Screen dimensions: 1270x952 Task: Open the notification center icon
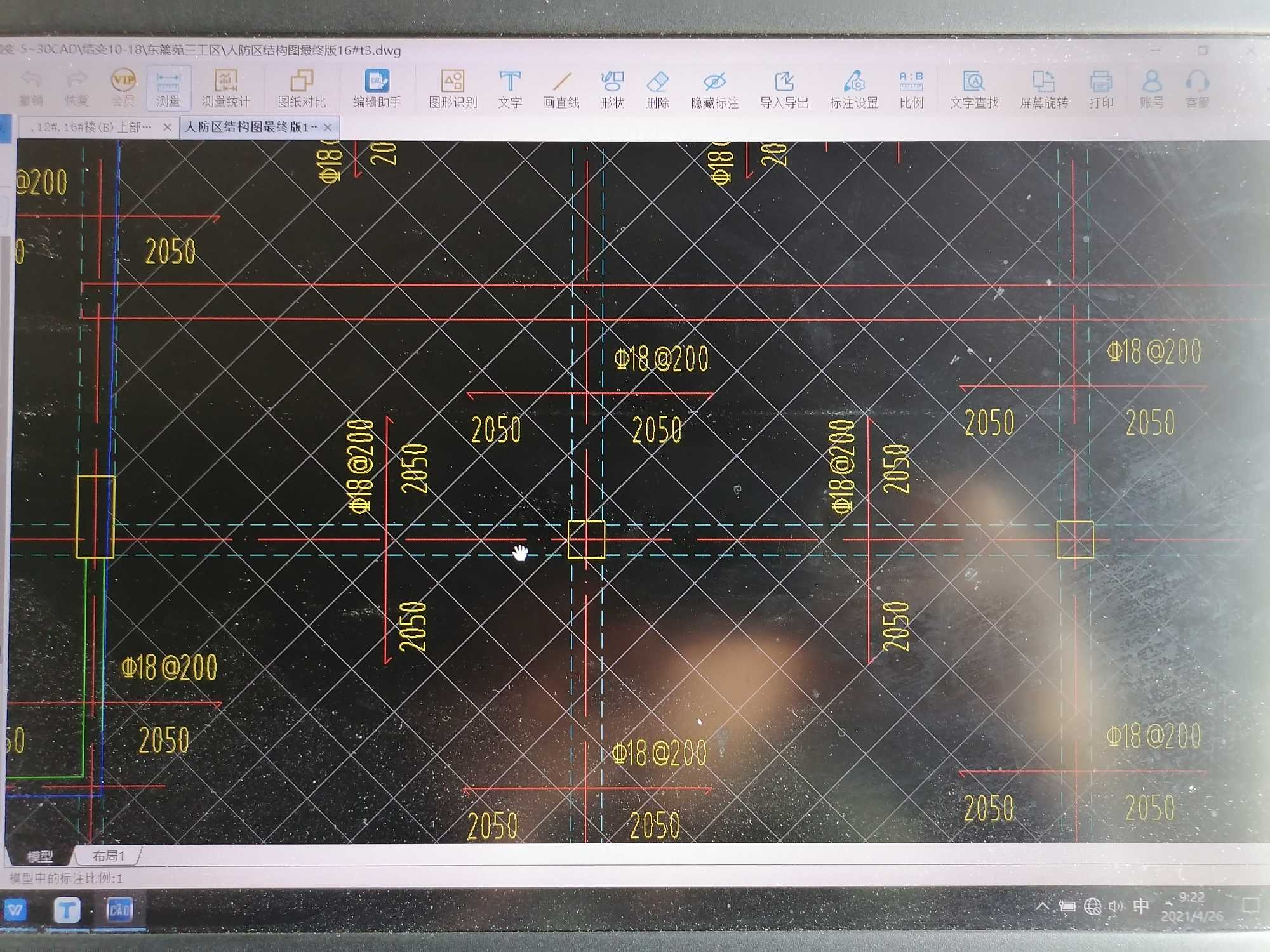tap(1250, 905)
